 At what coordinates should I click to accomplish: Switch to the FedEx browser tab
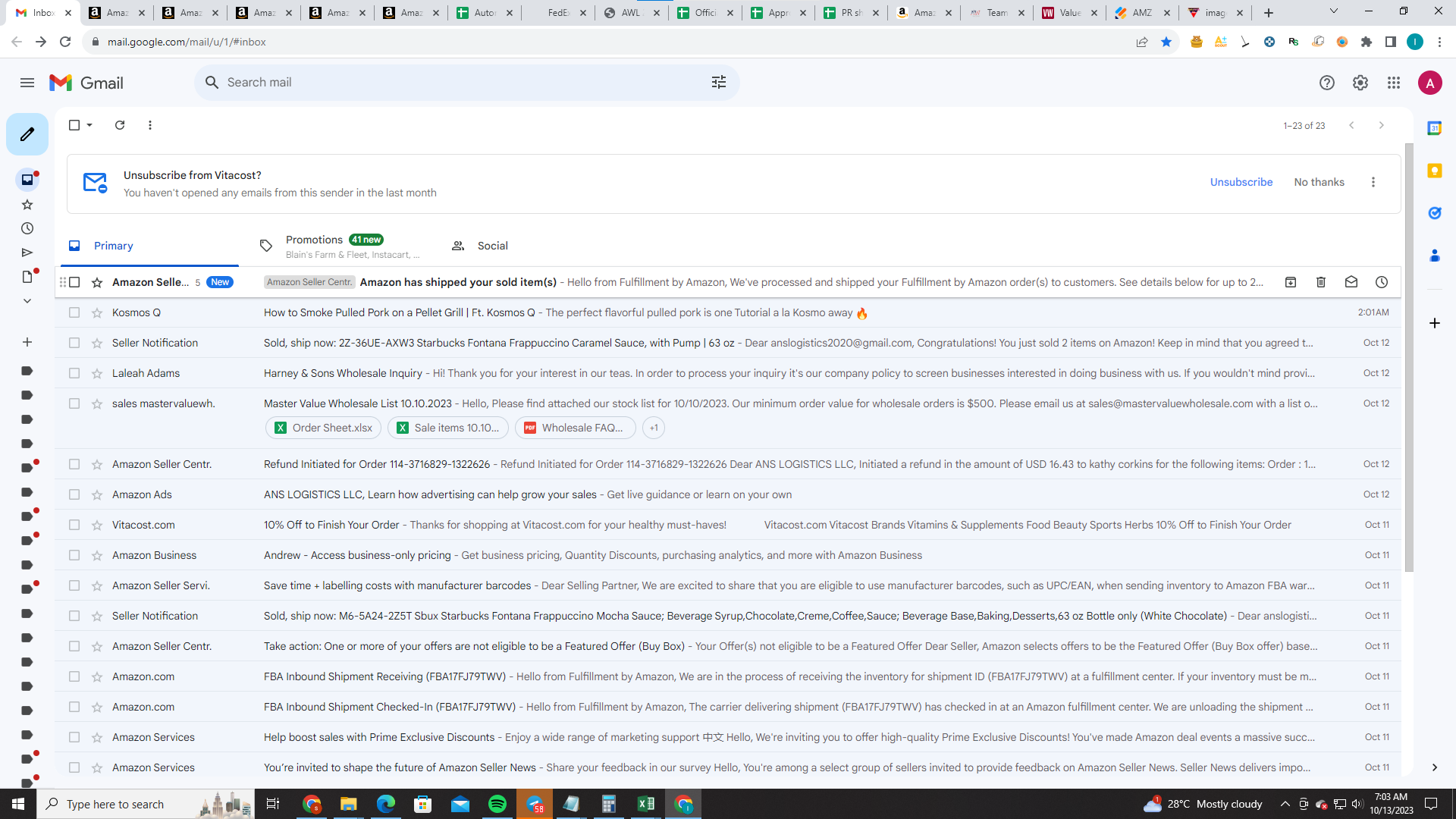tap(559, 13)
